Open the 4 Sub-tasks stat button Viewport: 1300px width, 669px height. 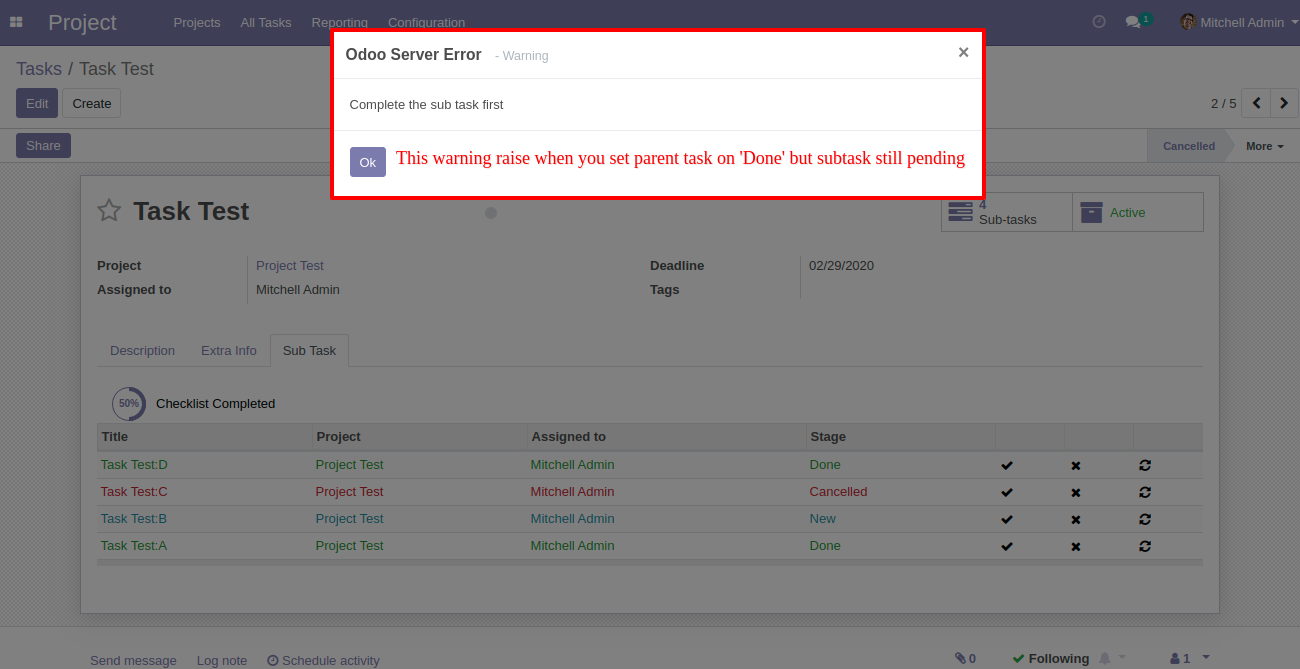coord(1007,212)
